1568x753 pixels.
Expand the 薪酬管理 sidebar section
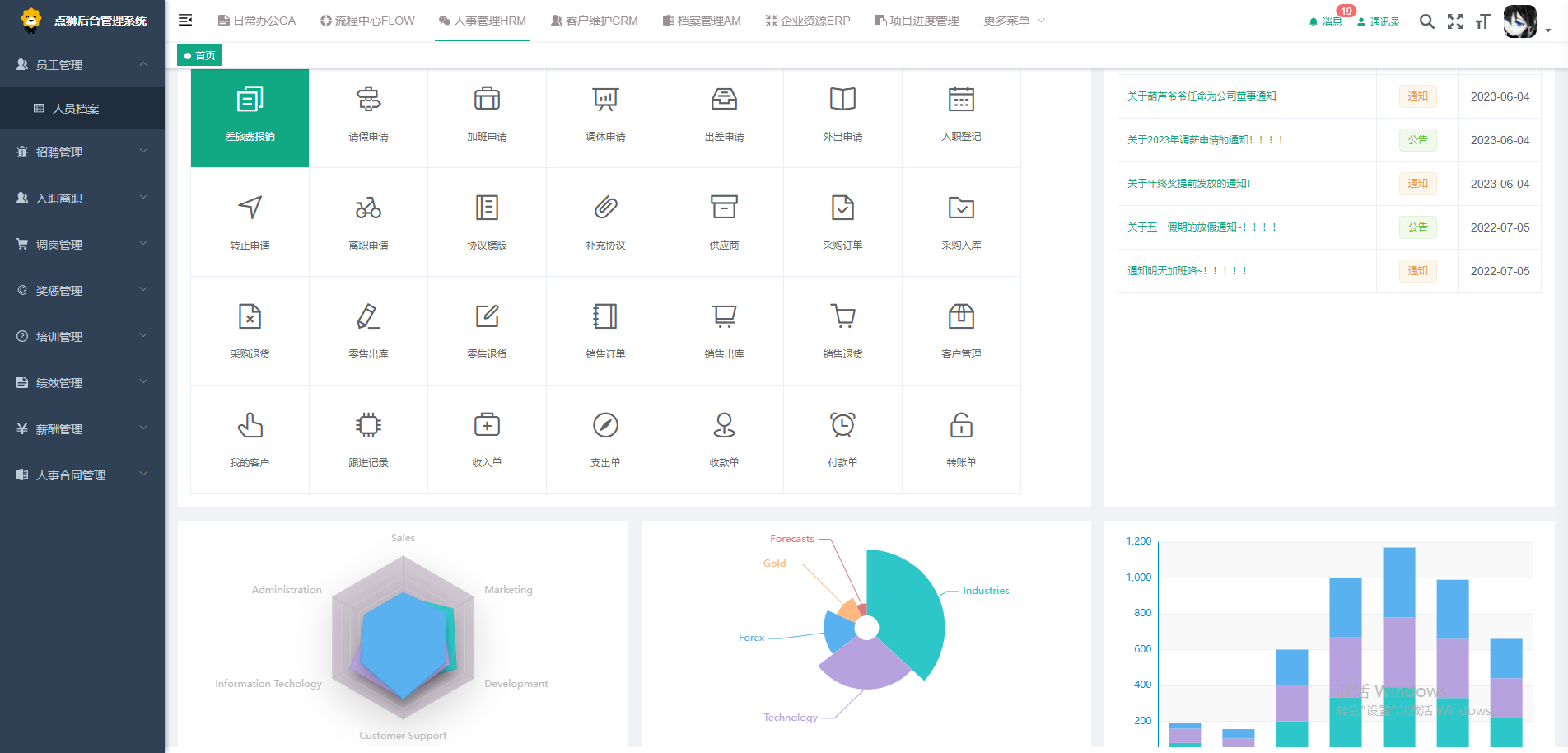click(82, 428)
